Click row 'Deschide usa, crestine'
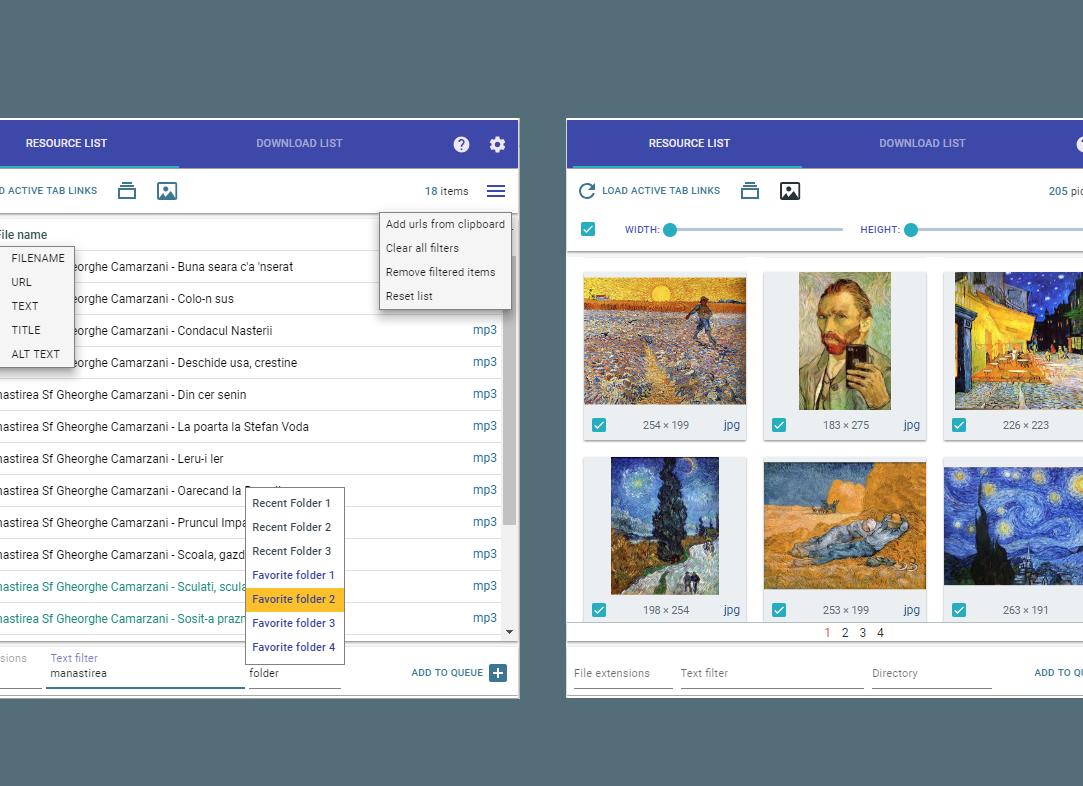 tap(250, 363)
